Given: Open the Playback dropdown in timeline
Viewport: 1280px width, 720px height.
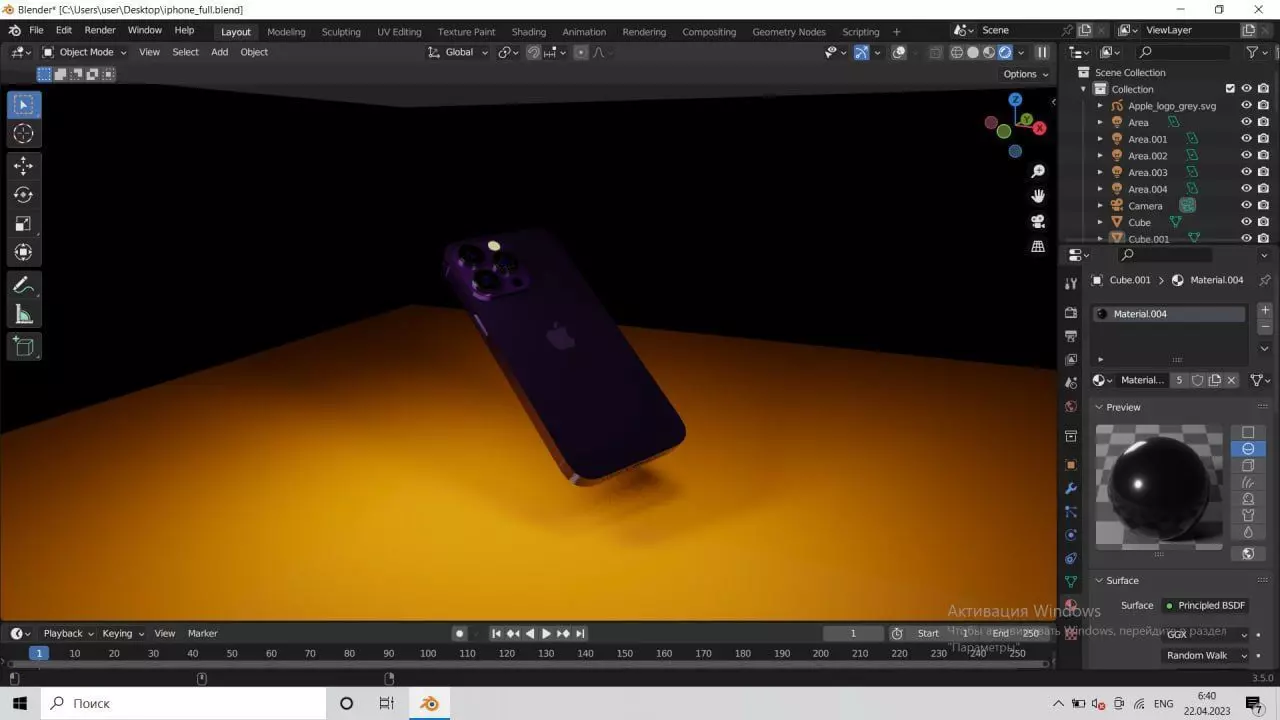Looking at the screenshot, I should pos(68,633).
